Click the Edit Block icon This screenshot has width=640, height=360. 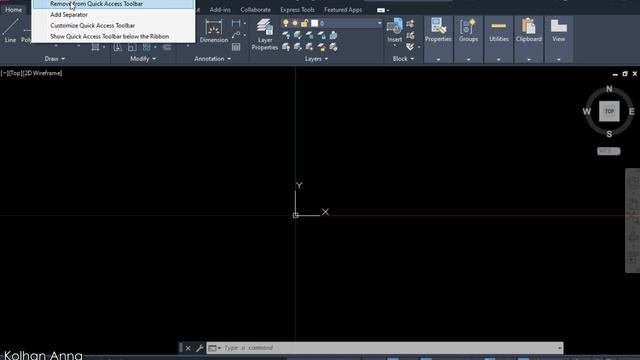410,36
